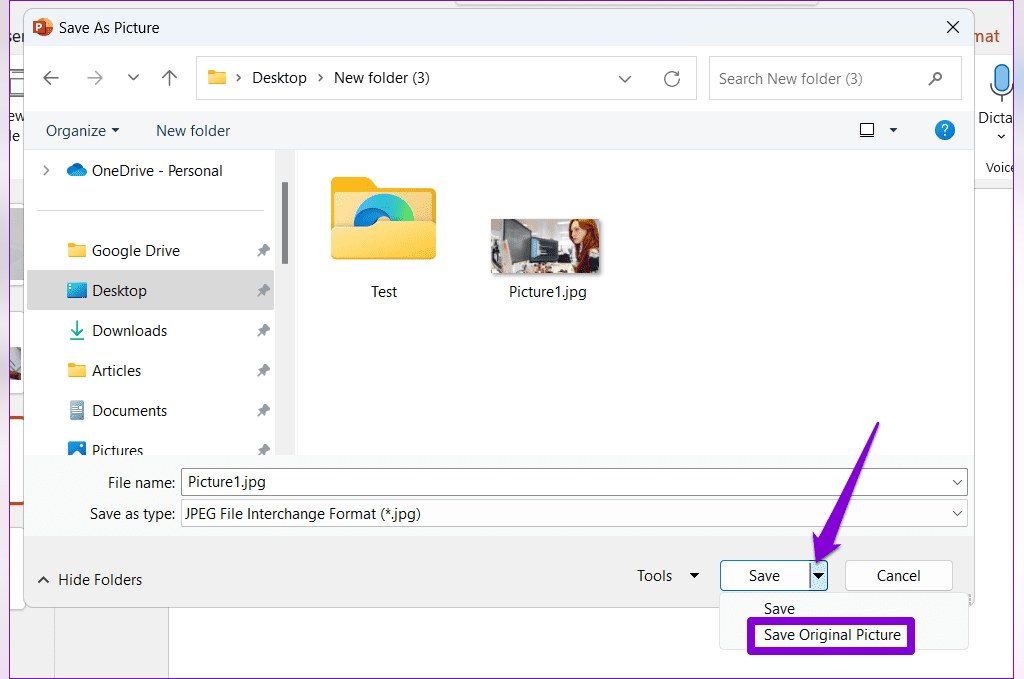Change the view layout icon

(867, 130)
